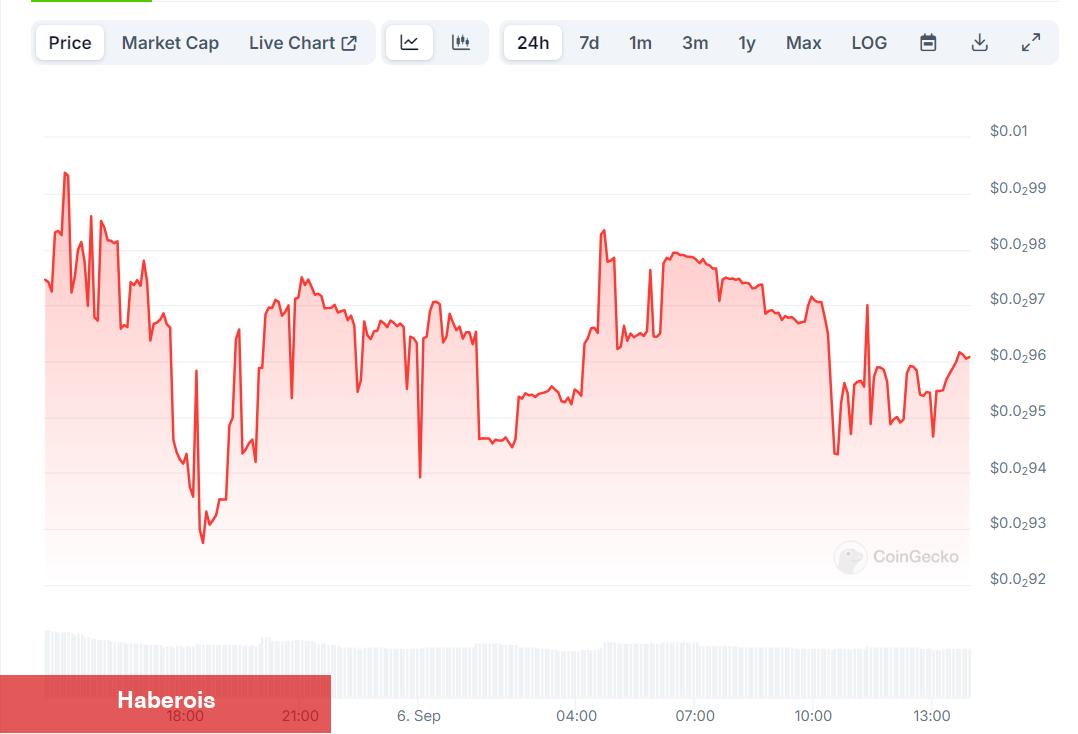Click the $0.0₂95 axis label
The height and width of the screenshot is (734, 1078).
click(1018, 411)
